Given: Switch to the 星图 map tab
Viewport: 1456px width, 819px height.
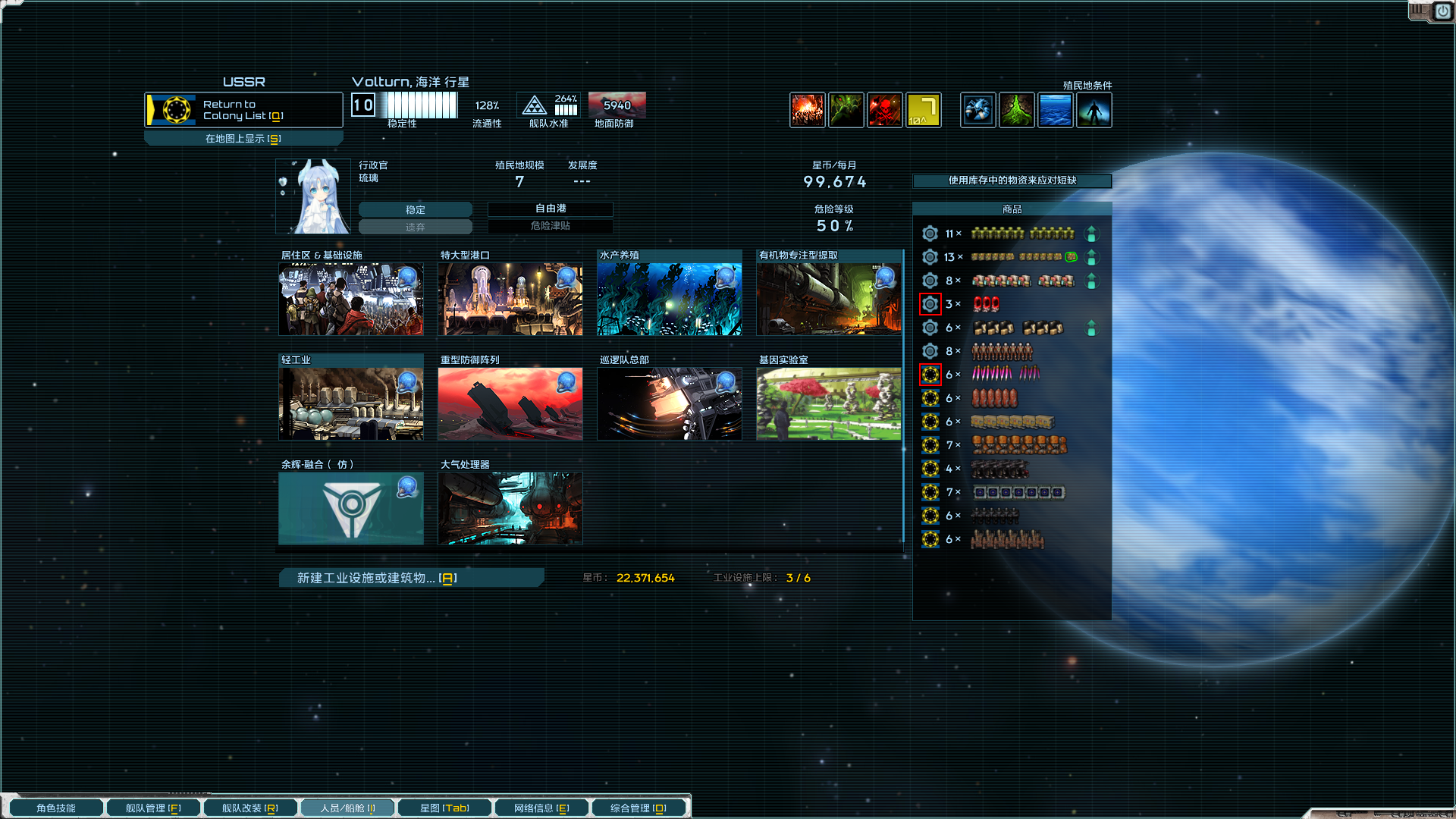Looking at the screenshot, I should point(444,808).
